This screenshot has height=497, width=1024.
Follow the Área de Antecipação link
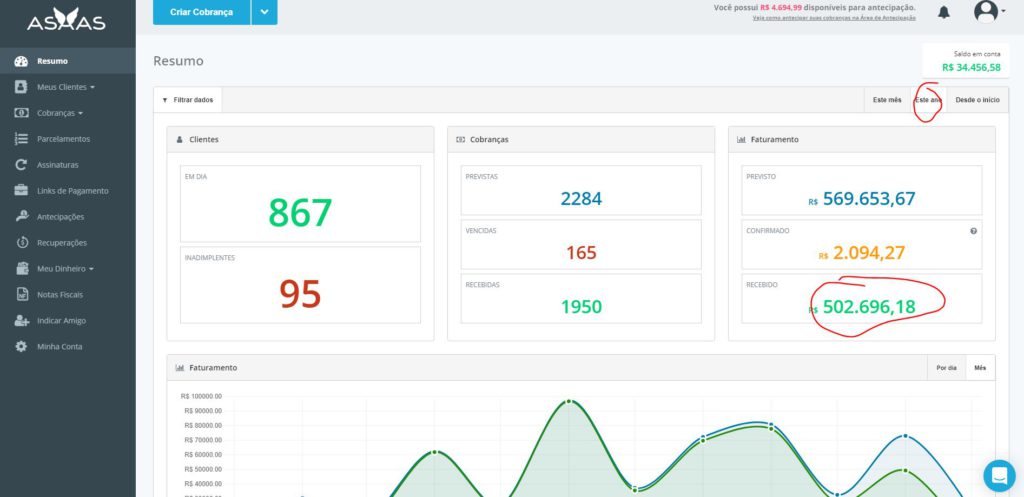pyautogui.click(x=834, y=18)
